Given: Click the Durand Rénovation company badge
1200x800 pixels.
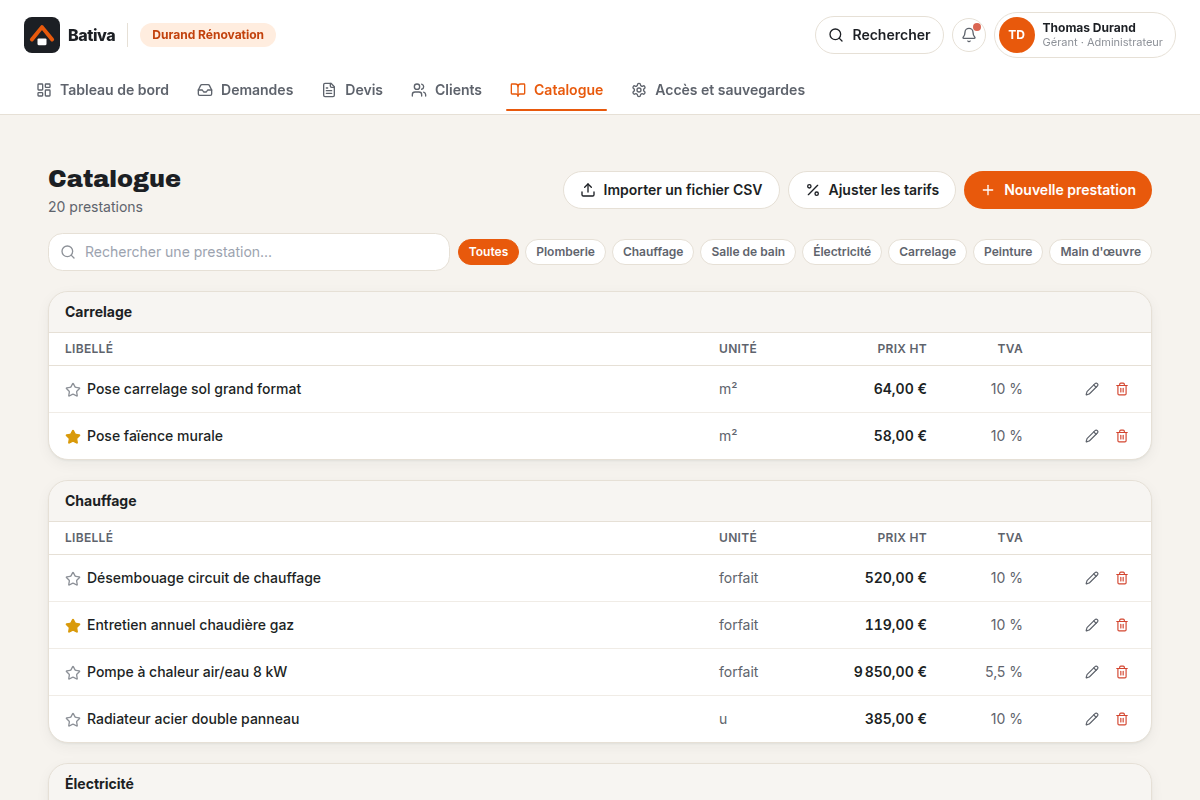Looking at the screenshot, I should click(x=208, y=35).
